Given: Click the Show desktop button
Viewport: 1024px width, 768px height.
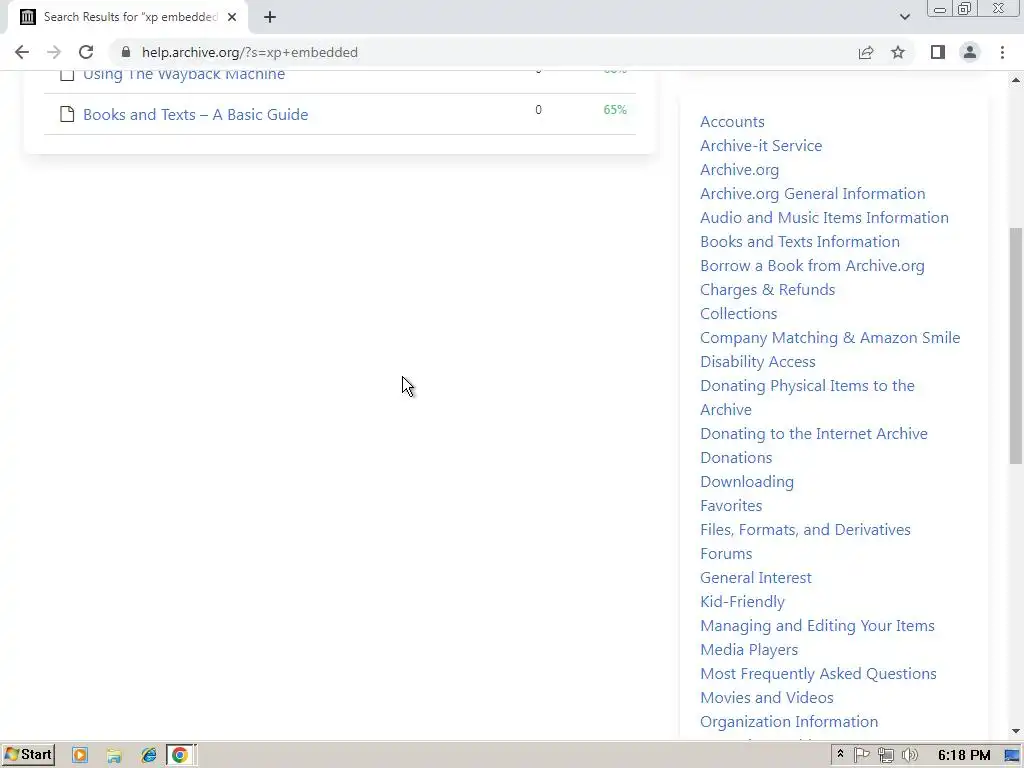Looking at the screenshot, I should coord(1013,756).
